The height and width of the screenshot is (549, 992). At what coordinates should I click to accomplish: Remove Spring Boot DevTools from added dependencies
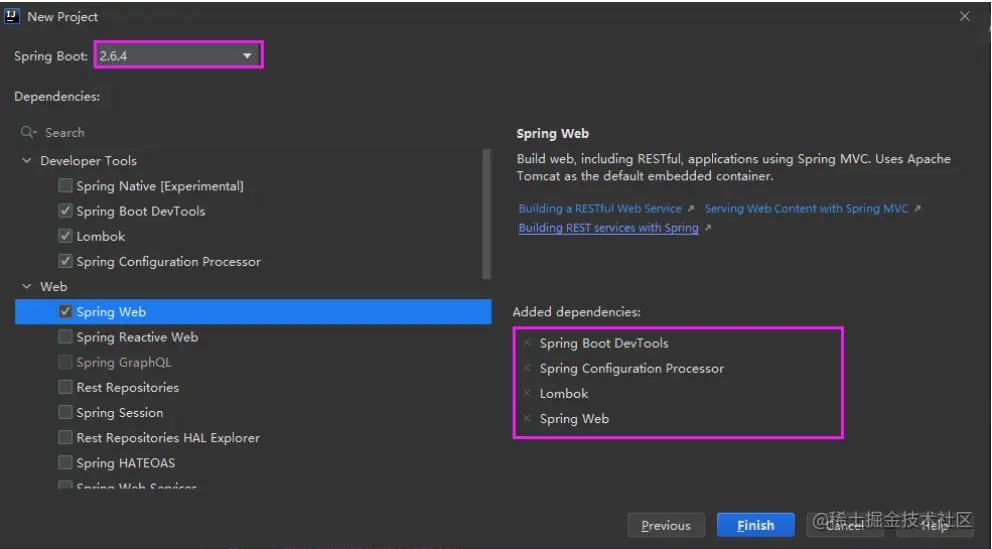pos(527,343)
